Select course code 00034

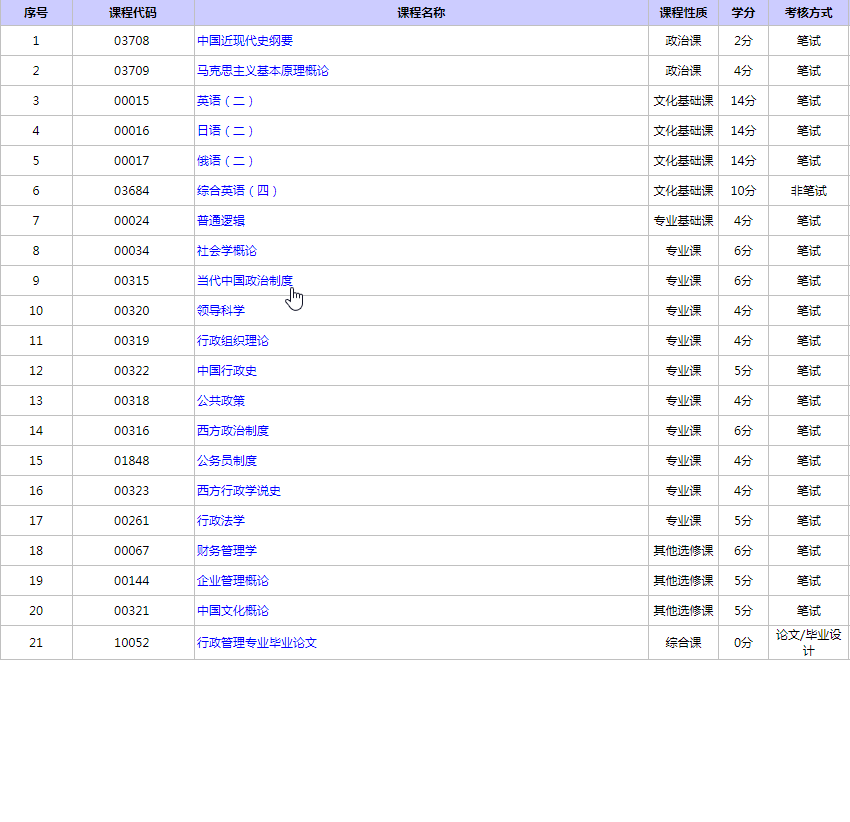point(132,251)
